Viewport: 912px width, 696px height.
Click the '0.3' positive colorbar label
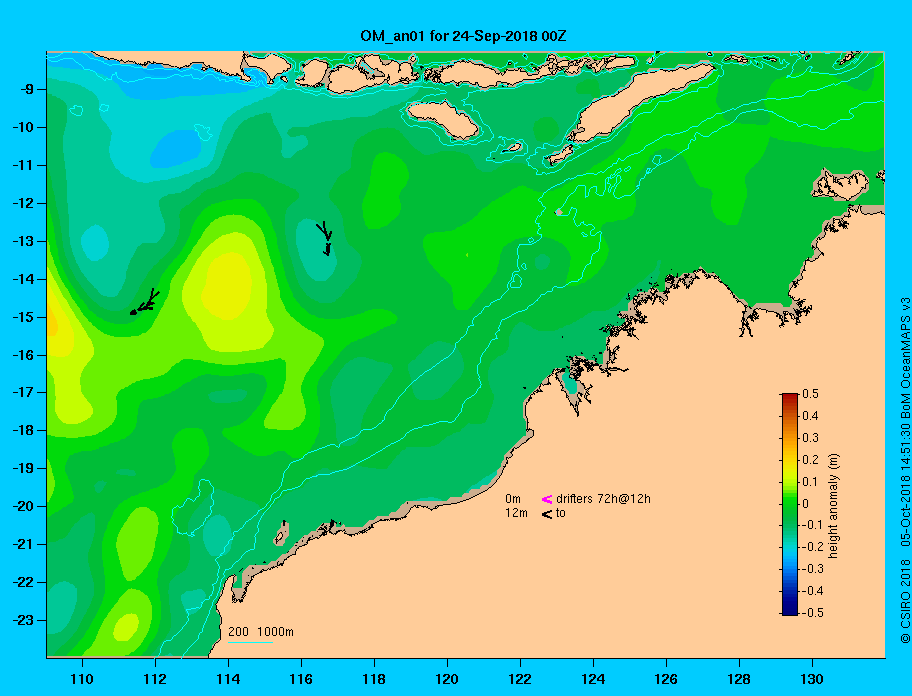coord(810,438)
